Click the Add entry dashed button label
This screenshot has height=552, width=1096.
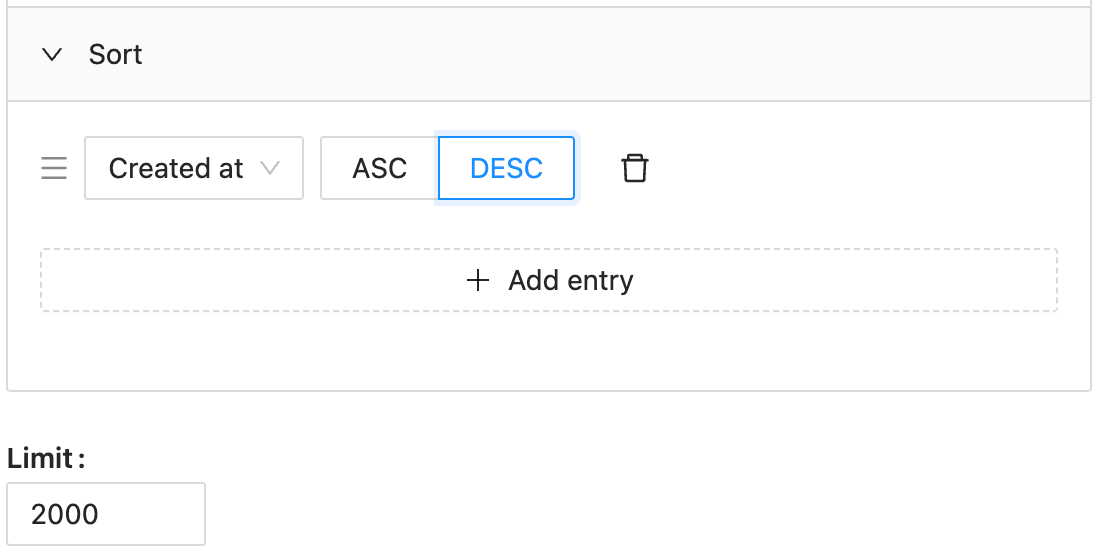[x=570, y=280]
